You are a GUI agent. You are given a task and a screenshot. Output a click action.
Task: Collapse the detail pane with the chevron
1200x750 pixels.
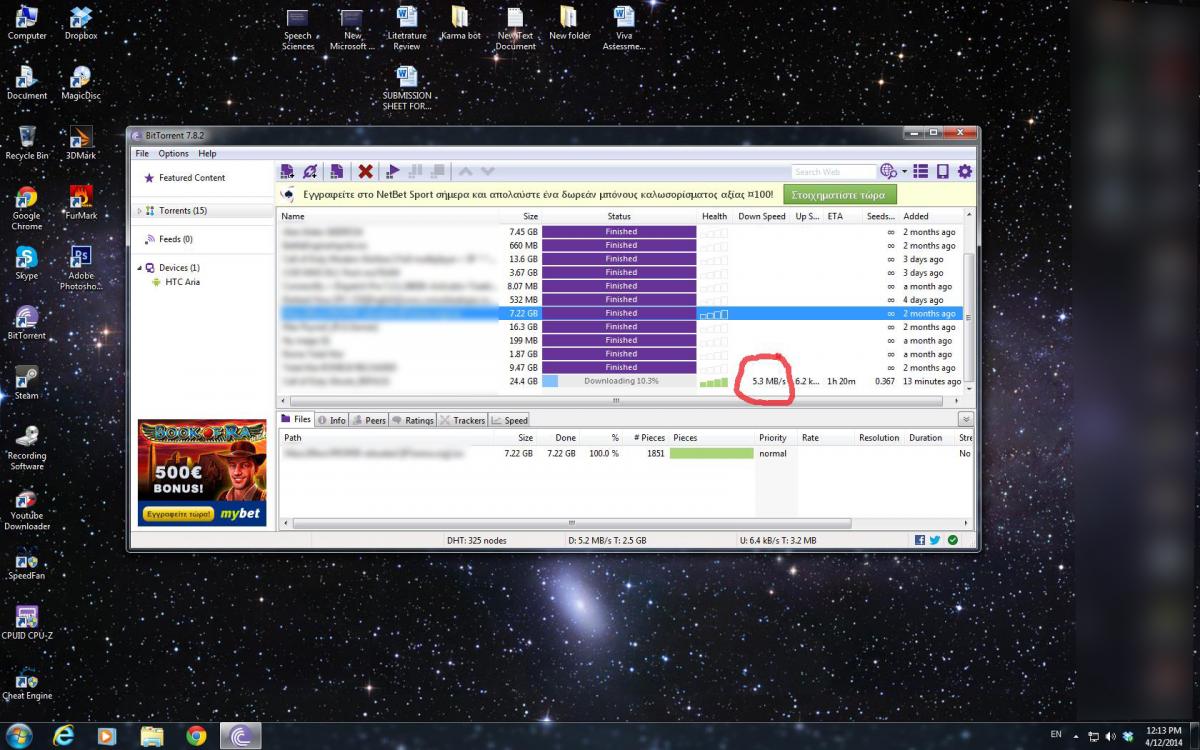(x=965, y=420)
